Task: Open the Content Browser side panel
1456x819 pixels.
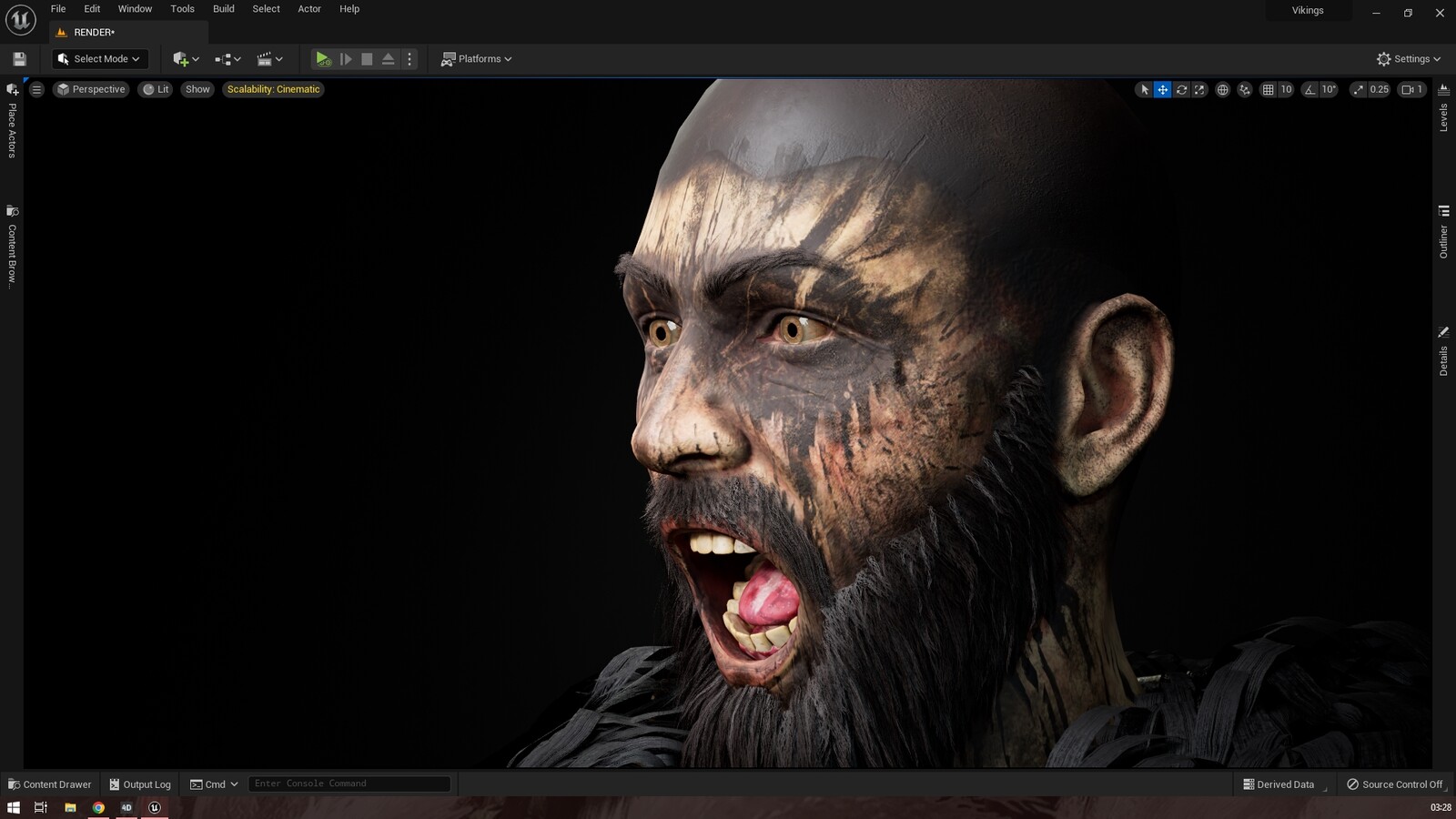Action: pyautogui.click(x=12, y=247)
